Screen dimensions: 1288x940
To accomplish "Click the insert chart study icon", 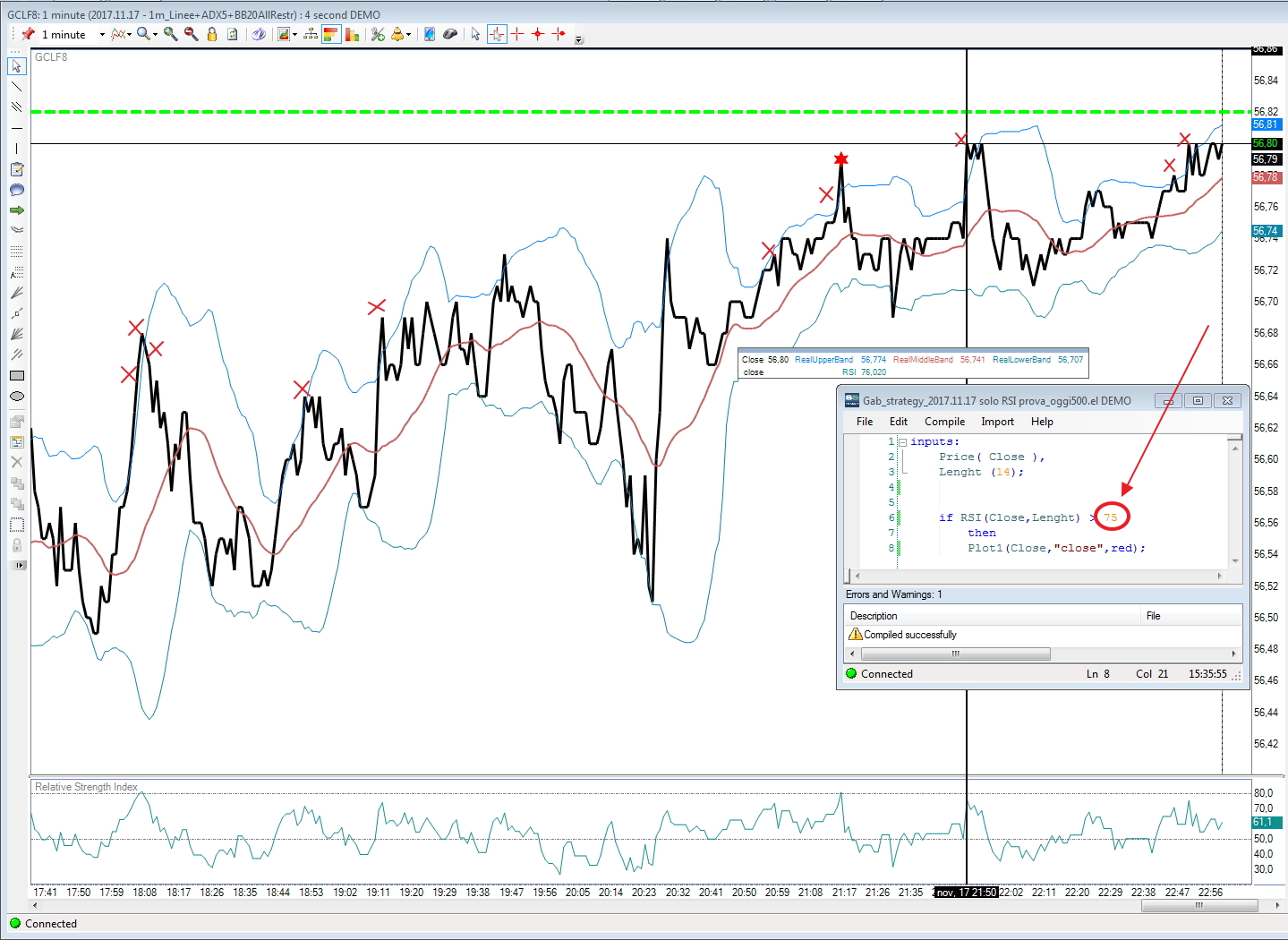I will point(283,34).
